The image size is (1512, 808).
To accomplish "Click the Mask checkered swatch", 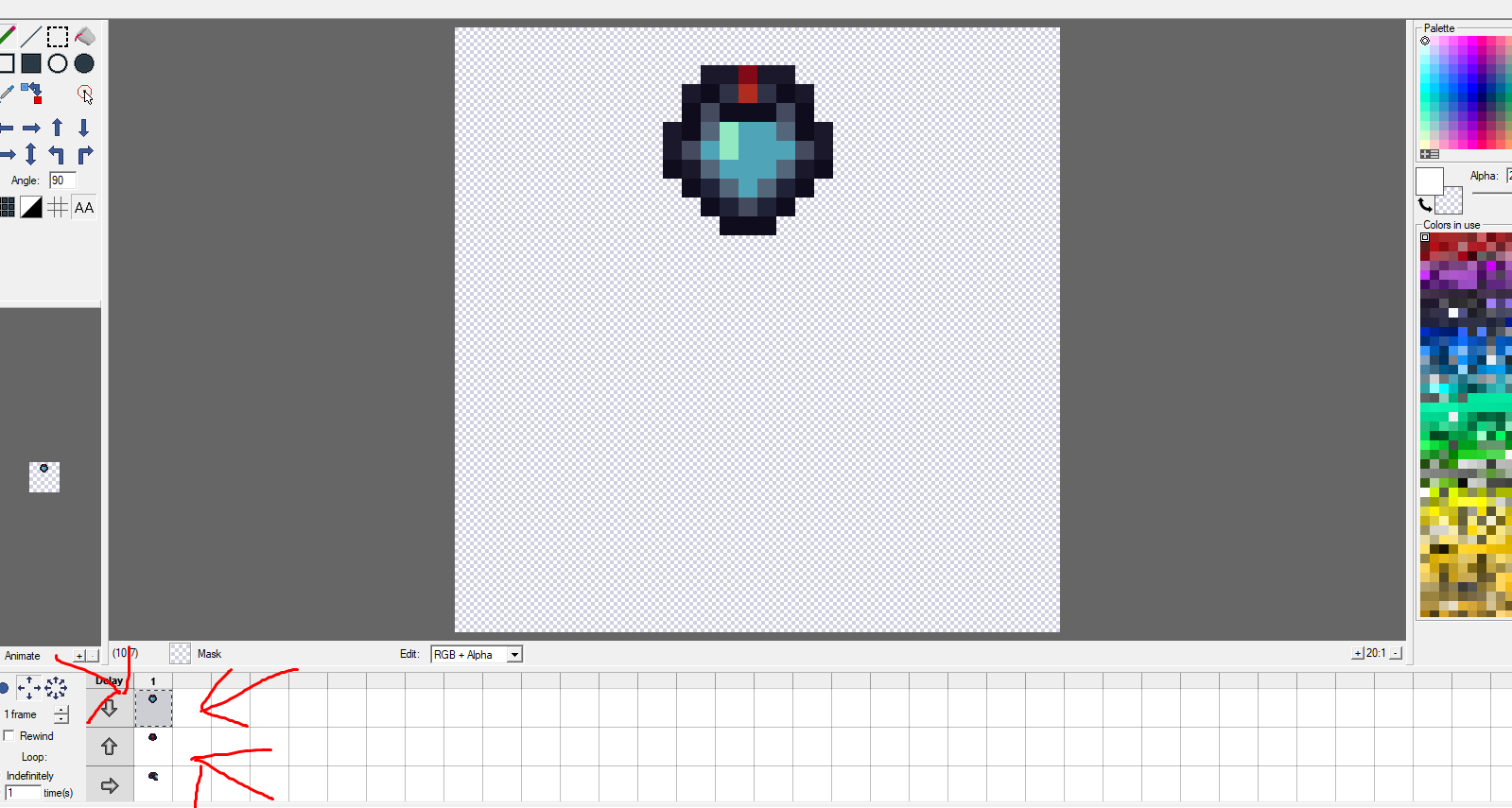I will pos(180,653).
